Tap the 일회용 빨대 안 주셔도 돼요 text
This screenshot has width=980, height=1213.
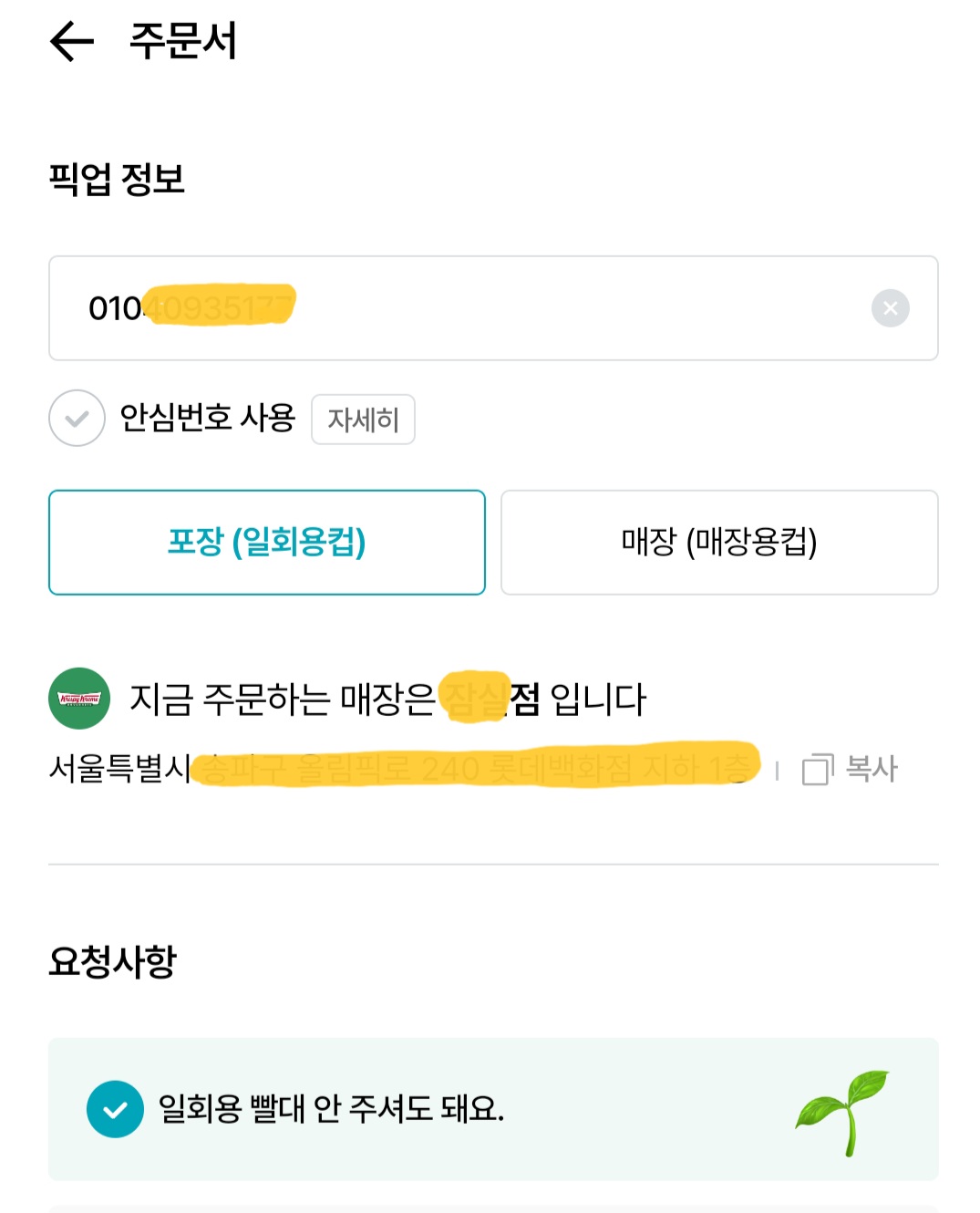pos(331,1109)
